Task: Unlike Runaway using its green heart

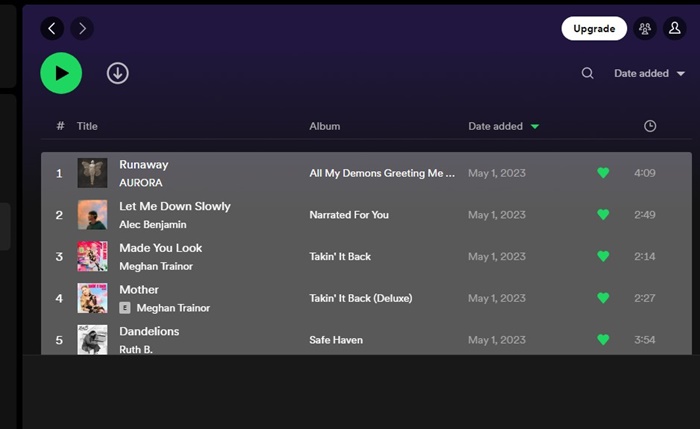Action: [603, 173]
